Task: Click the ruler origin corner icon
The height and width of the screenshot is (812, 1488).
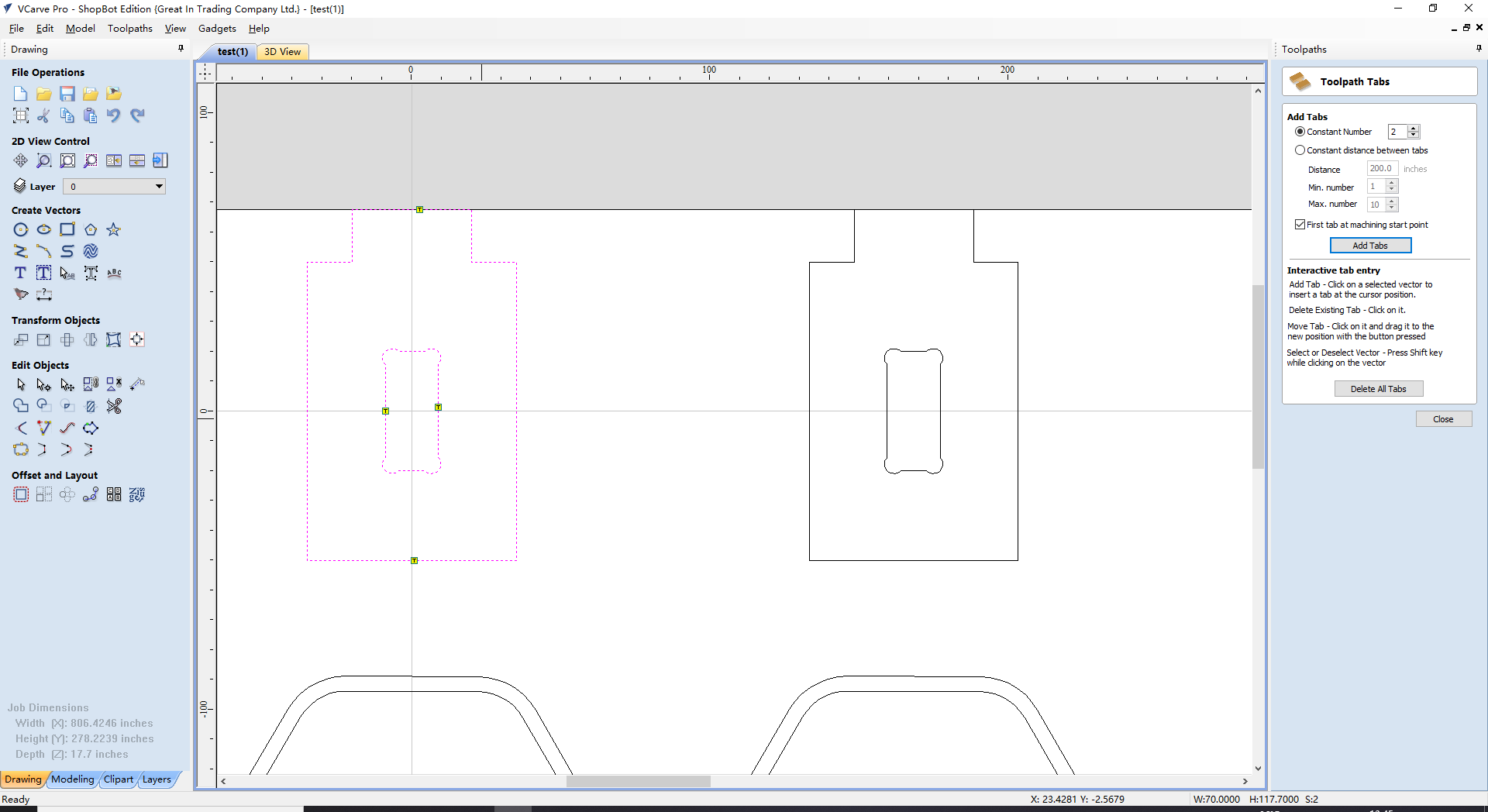Action: (x=205, y=73)
